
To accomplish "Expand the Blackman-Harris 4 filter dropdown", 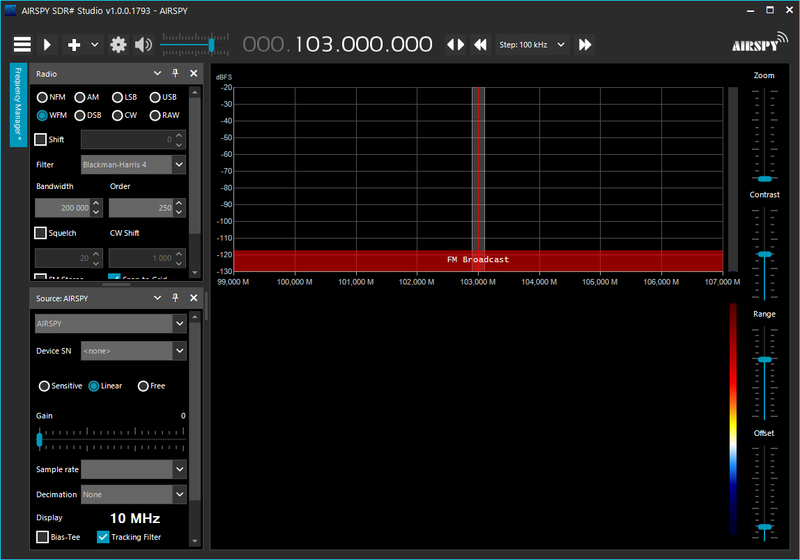I will [179, 164].
